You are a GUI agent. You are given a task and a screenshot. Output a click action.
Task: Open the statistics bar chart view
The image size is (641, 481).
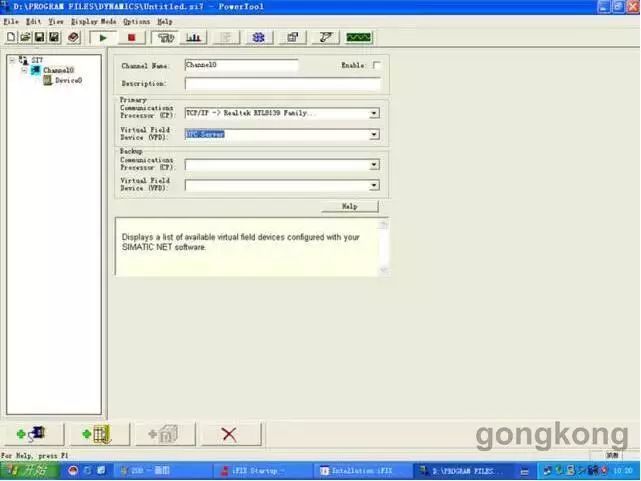point(193,37)
